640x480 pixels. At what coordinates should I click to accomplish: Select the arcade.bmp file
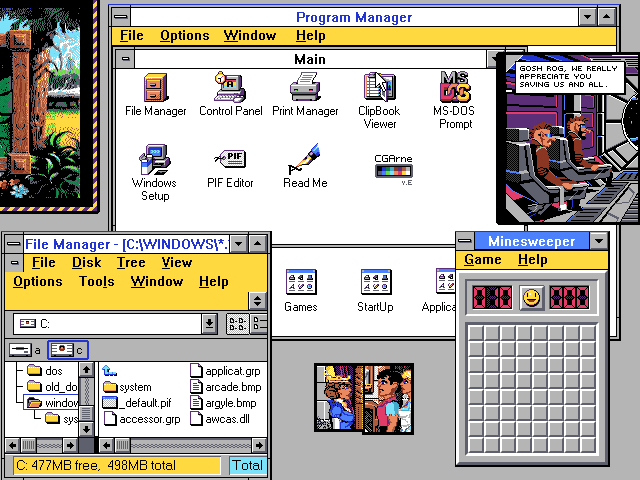226,387
